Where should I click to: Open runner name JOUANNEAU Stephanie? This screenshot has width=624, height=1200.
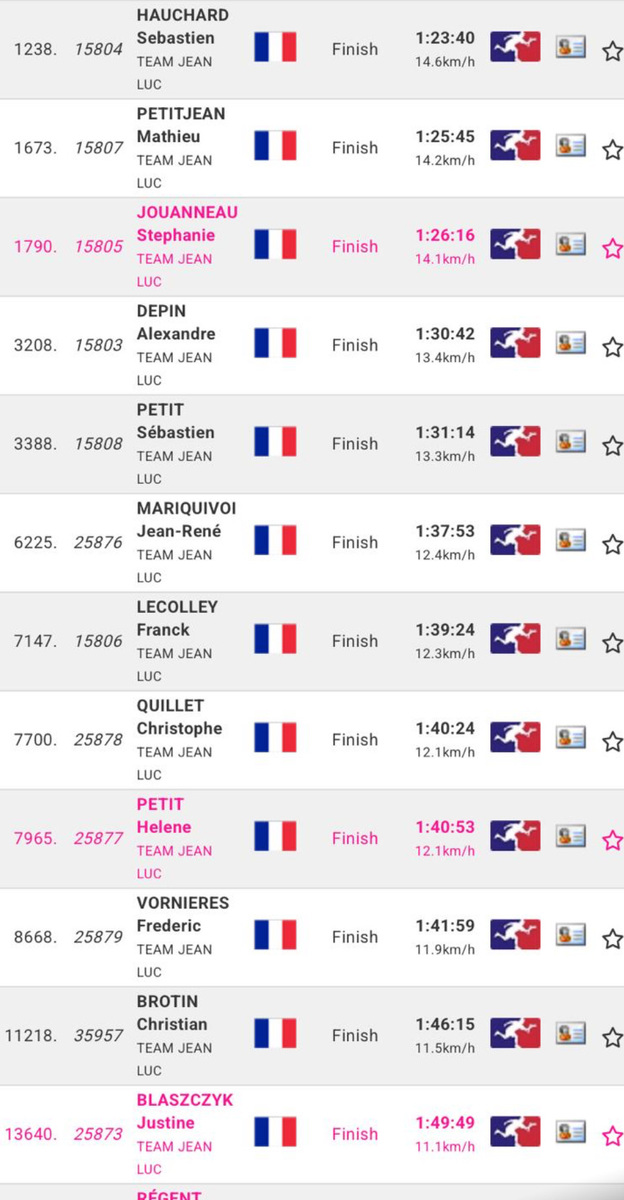[187, 224]
